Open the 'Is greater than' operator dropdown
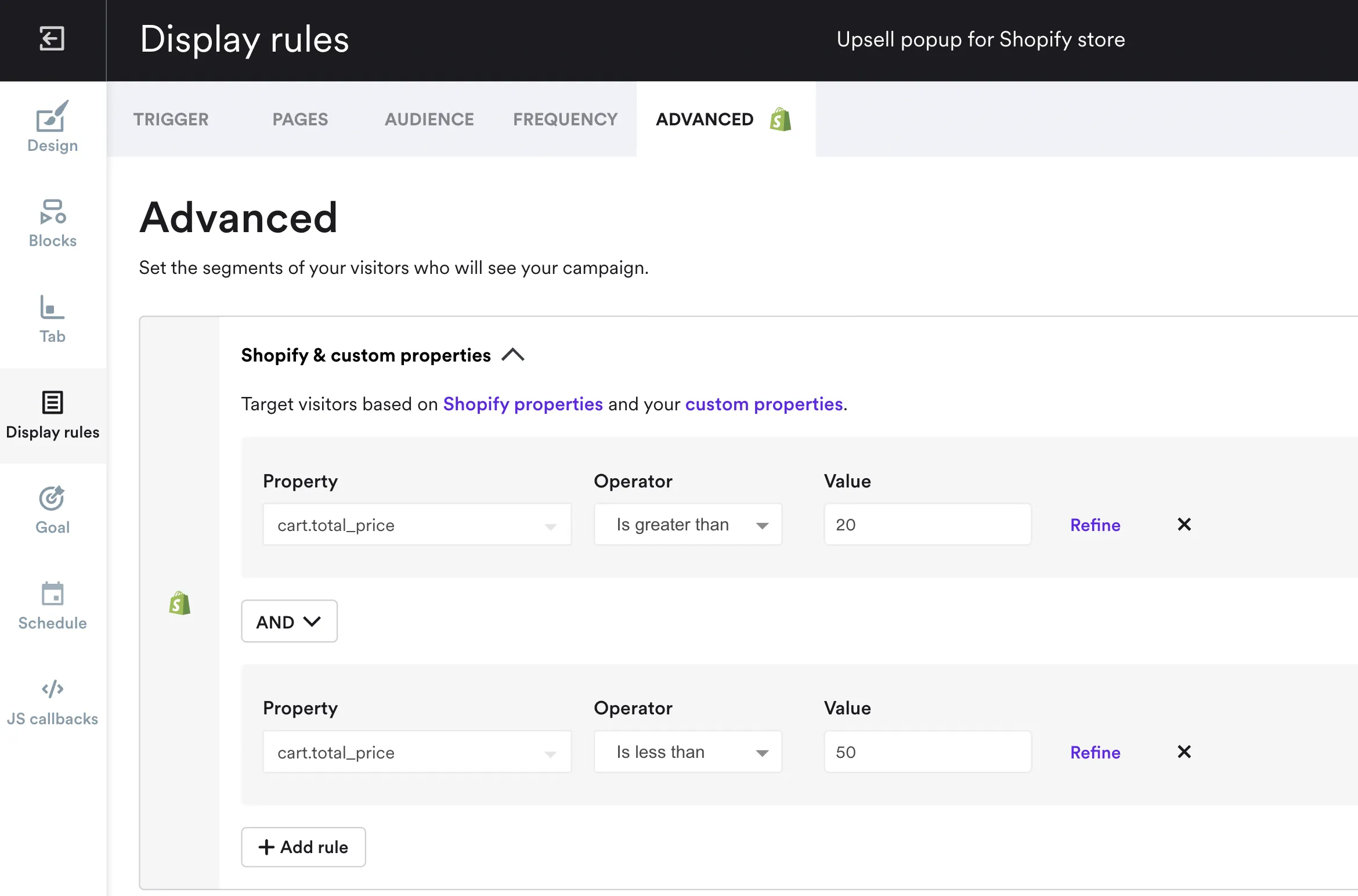Image resolution: width=1358 pixels, height=896 pixels. click(687, 524)
